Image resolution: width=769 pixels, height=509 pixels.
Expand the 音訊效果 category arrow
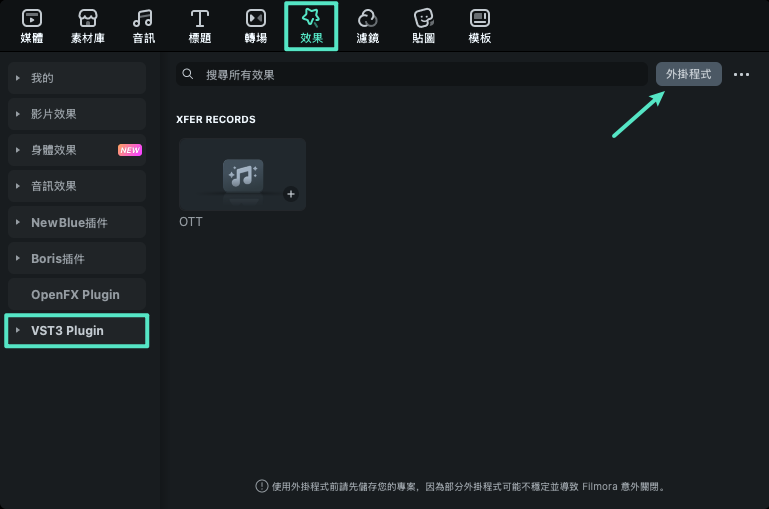pos(18,186)
